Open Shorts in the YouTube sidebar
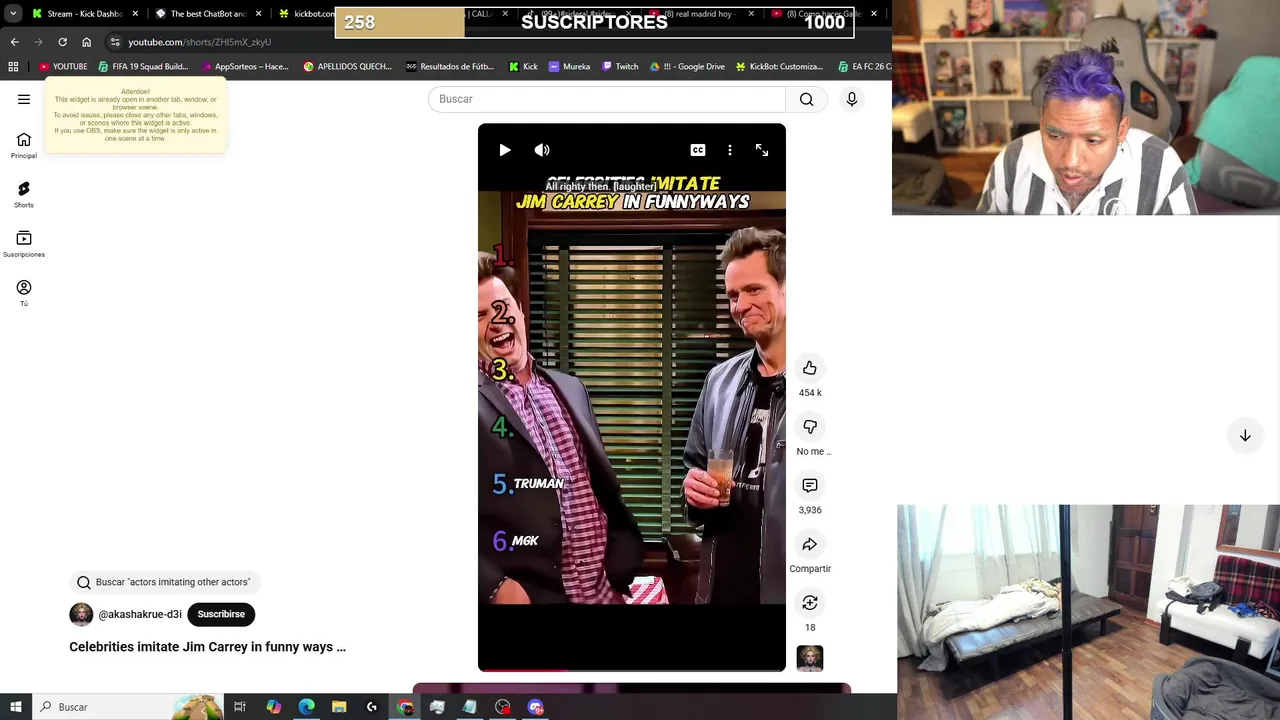The image size is (1280, 720). coord(24,194)
